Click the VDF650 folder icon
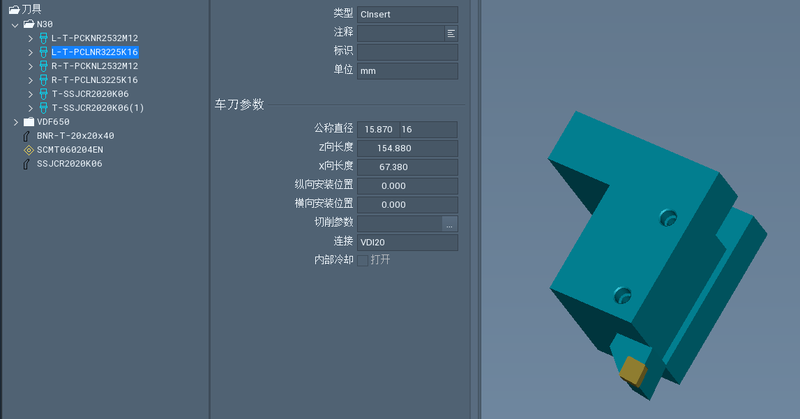 coord(29,122)
